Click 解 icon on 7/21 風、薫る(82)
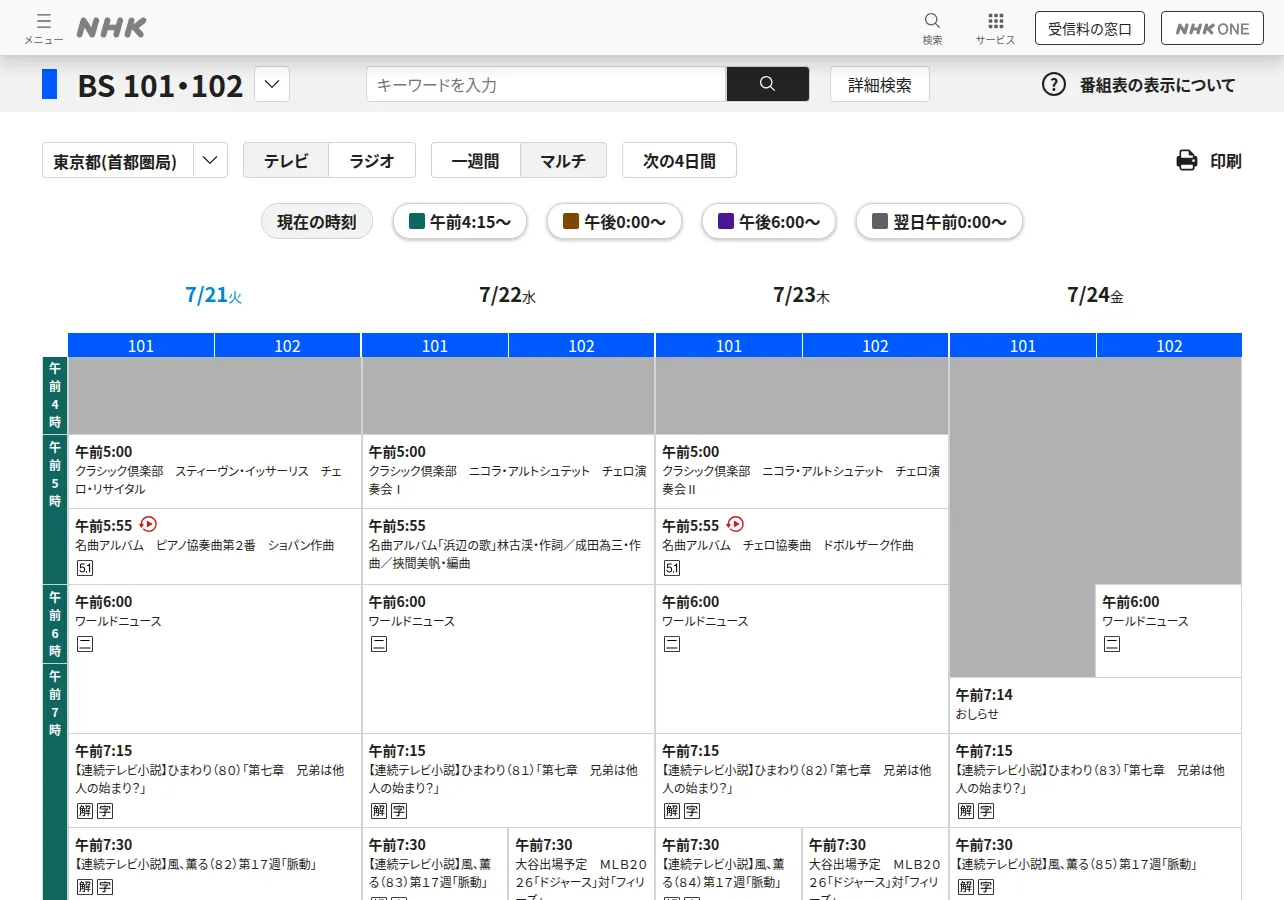1284x900 pixels. [x=85, y=887]
